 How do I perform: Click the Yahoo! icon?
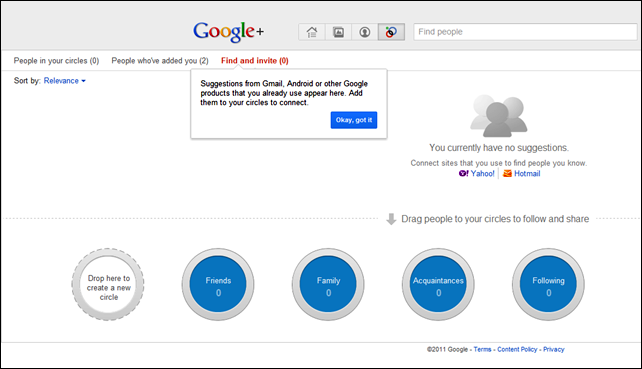click(463, 174)
